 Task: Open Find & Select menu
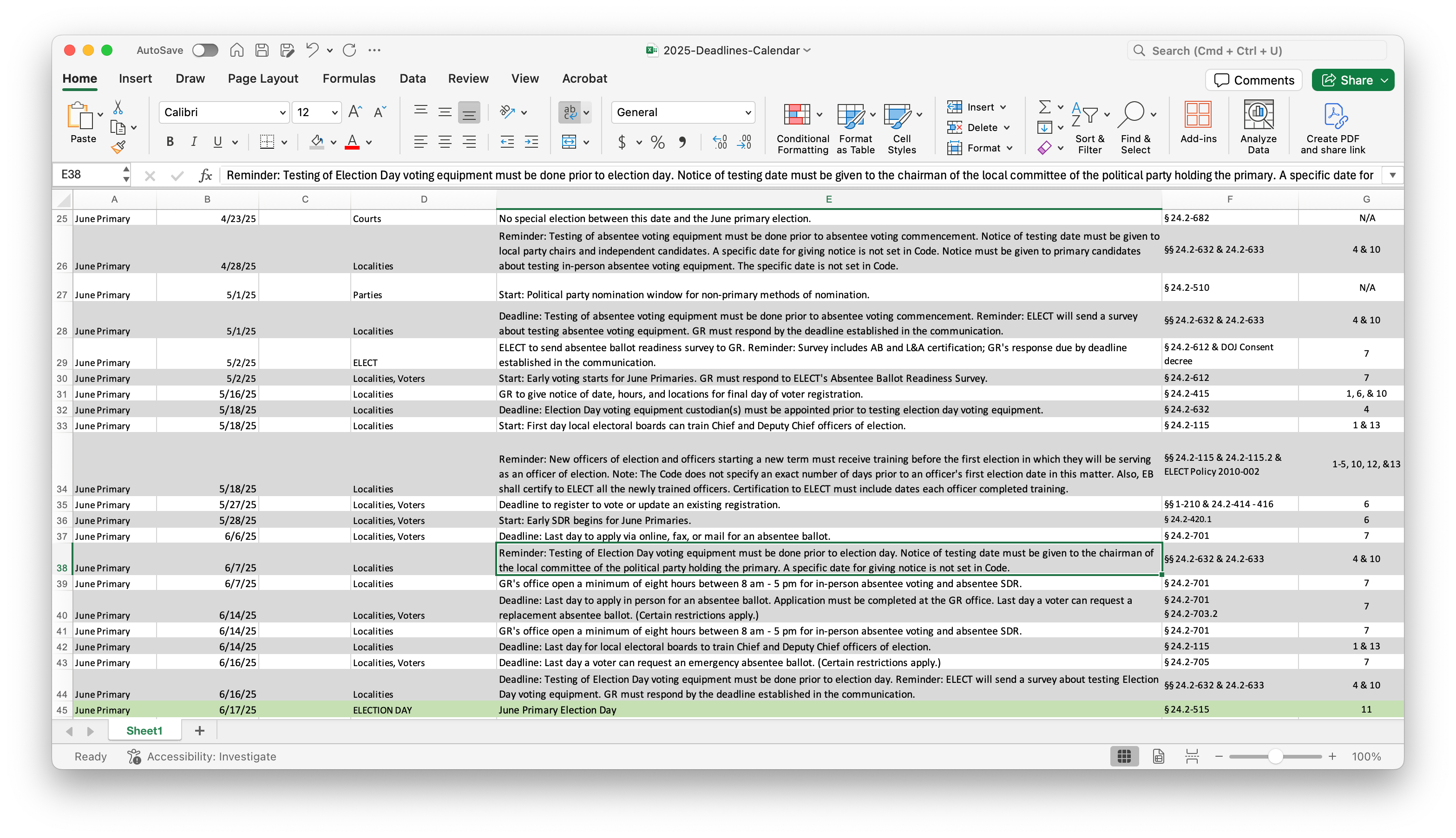(1135, 129)
